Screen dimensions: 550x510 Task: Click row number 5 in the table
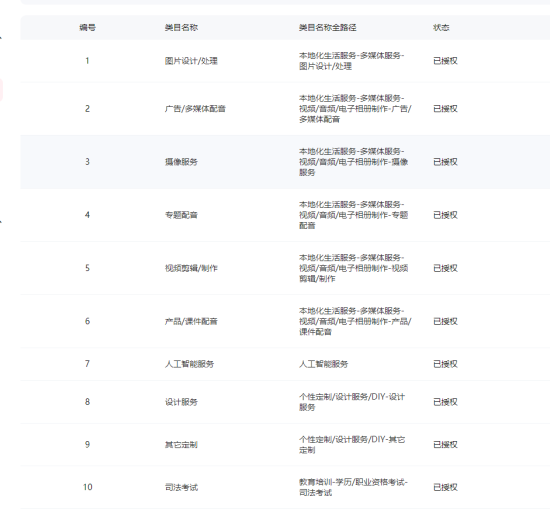pyautogui.click(x=87, y=268)
